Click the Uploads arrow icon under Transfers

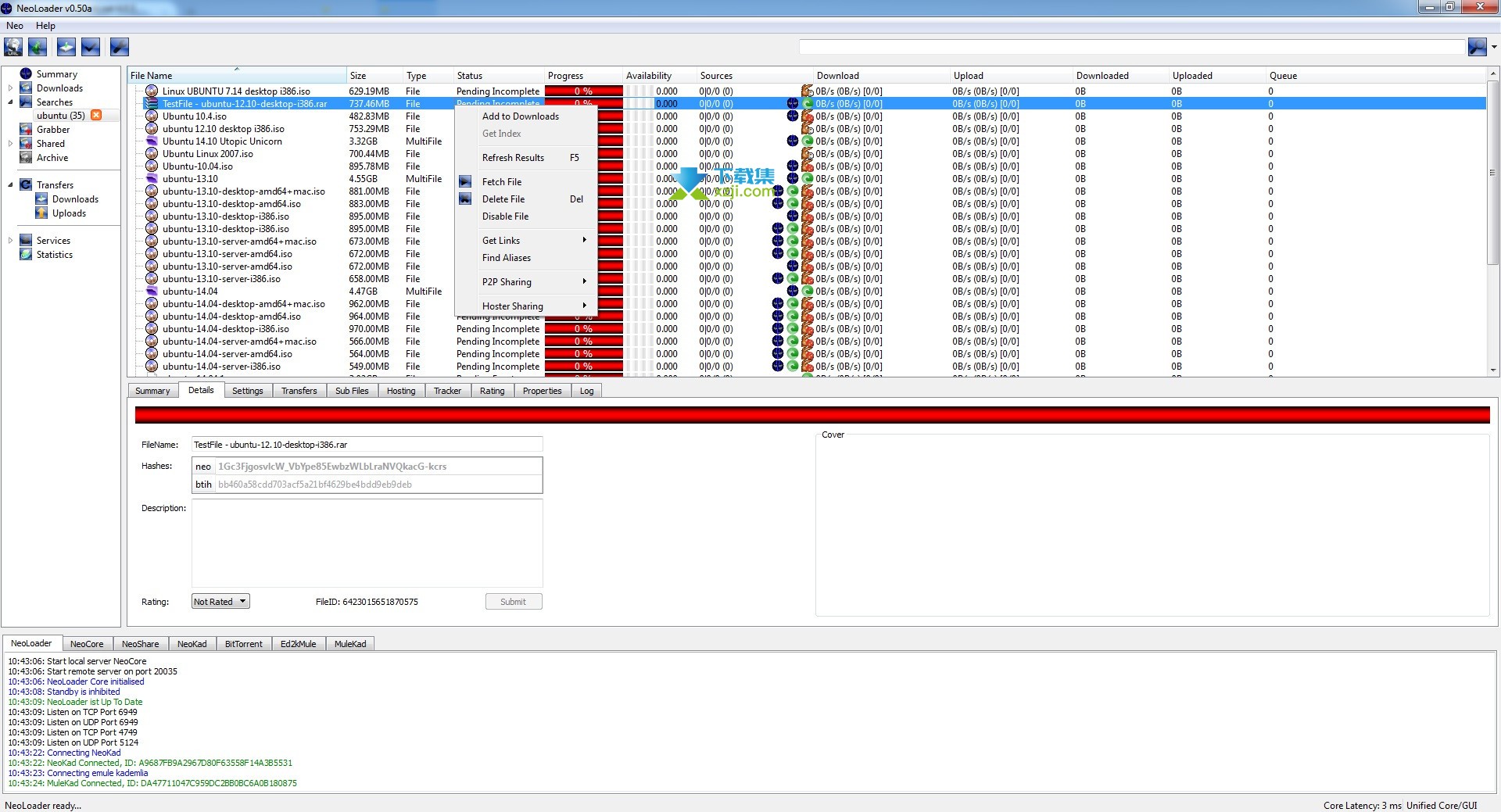pyautogui.click(x=41, y=213)
